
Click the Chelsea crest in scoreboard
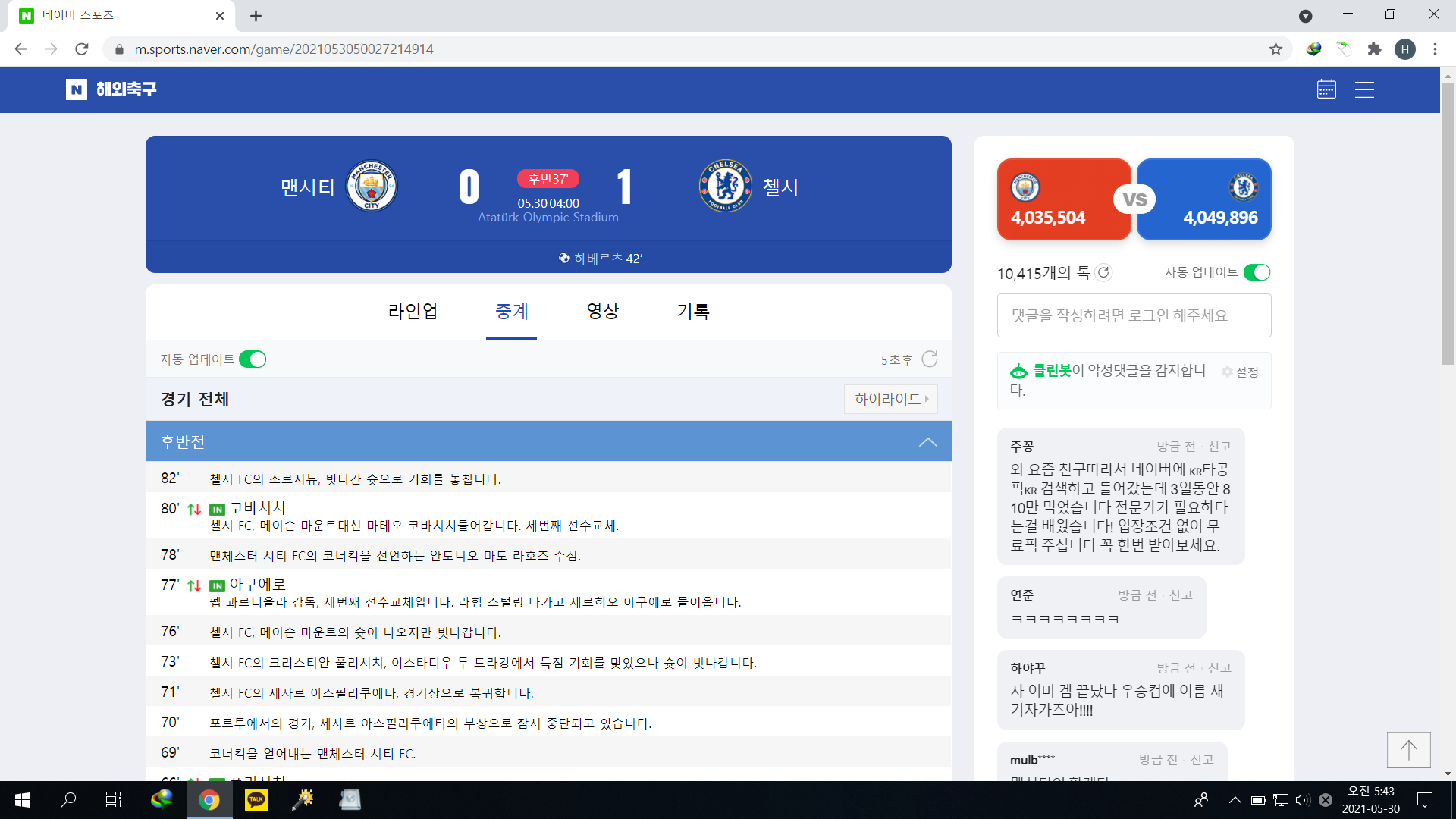pyautogui.click(x=725, y=187)
